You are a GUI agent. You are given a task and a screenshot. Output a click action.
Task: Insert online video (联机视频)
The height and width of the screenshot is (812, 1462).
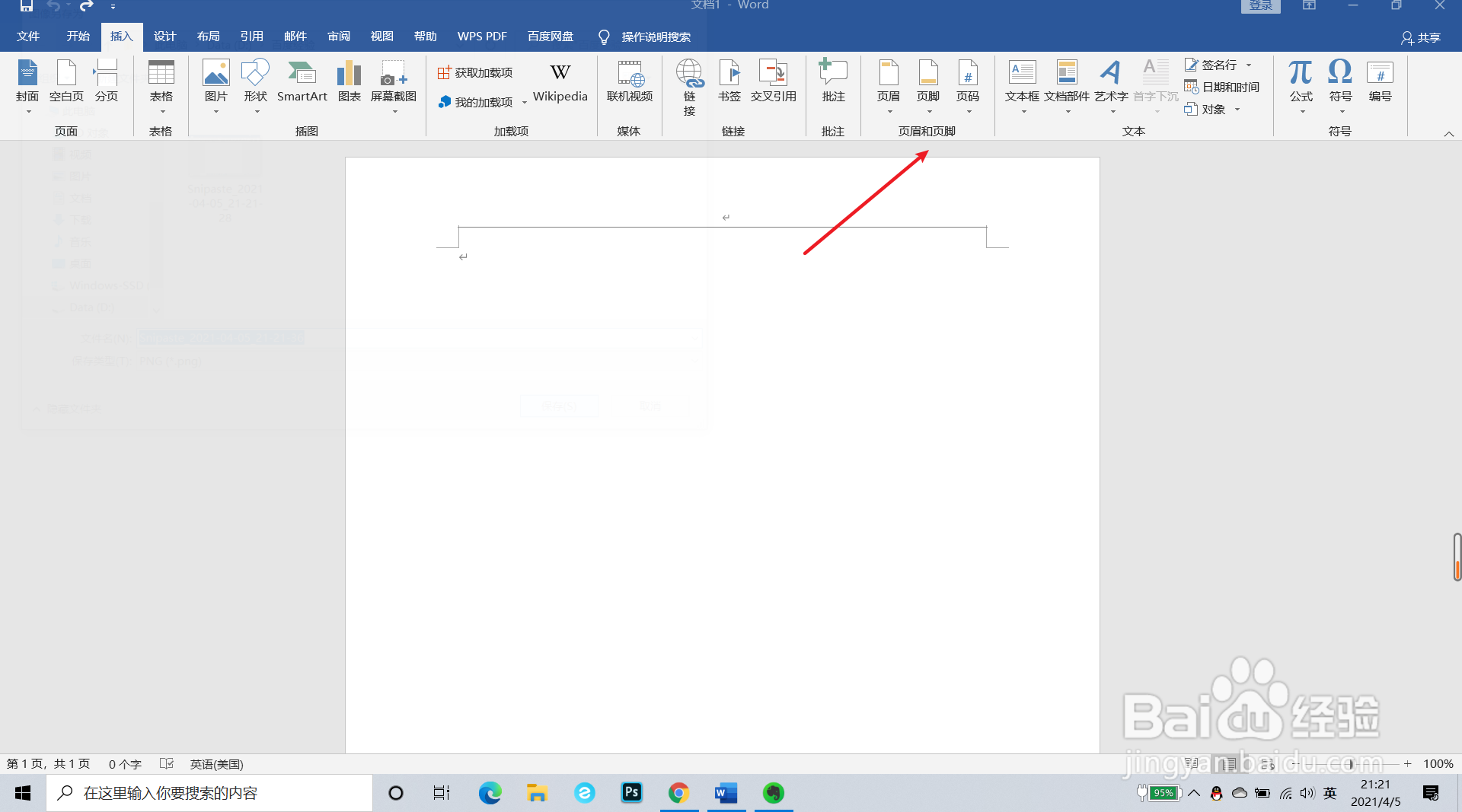[x=630, y=81]
